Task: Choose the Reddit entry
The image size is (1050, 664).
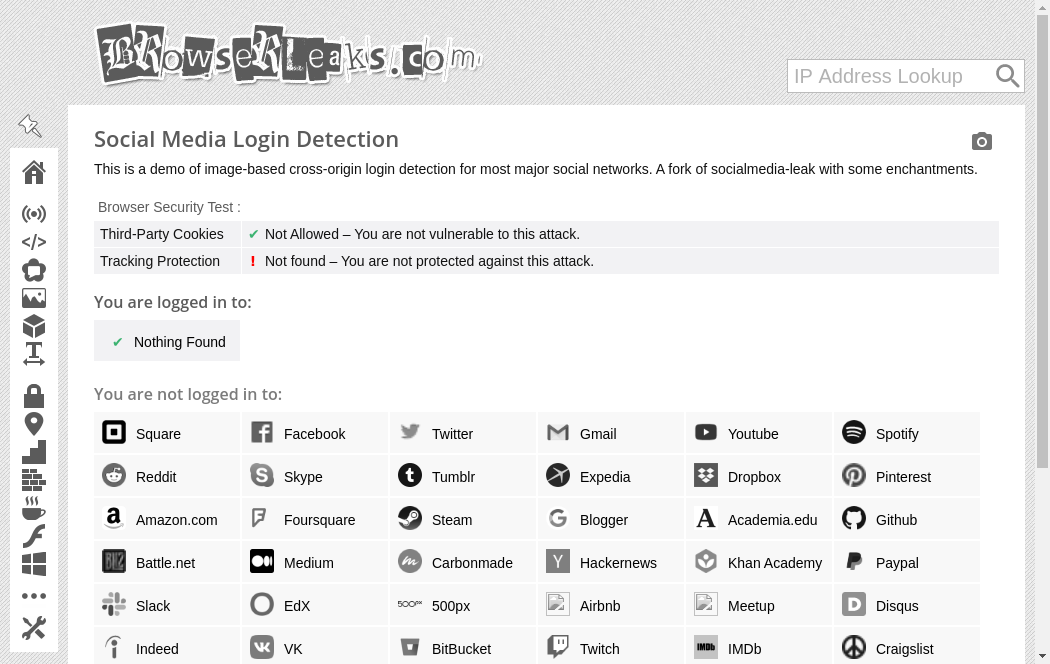Action: (156, 477)
